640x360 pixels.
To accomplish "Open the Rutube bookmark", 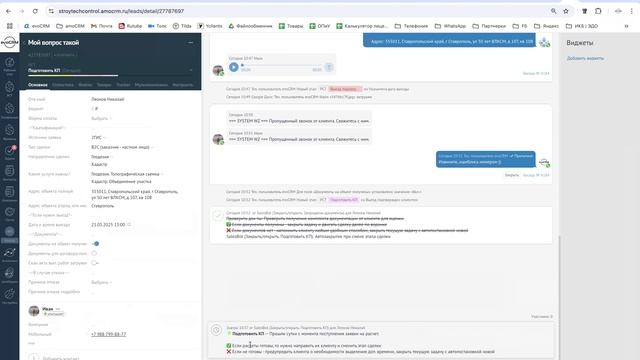I will pyautogui.click(x=130, y=26).
